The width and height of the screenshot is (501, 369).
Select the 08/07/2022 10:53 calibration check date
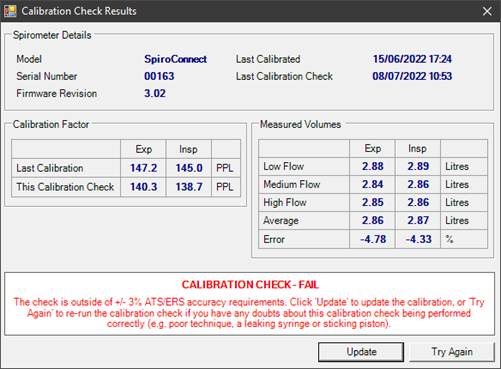click(412, 76)
